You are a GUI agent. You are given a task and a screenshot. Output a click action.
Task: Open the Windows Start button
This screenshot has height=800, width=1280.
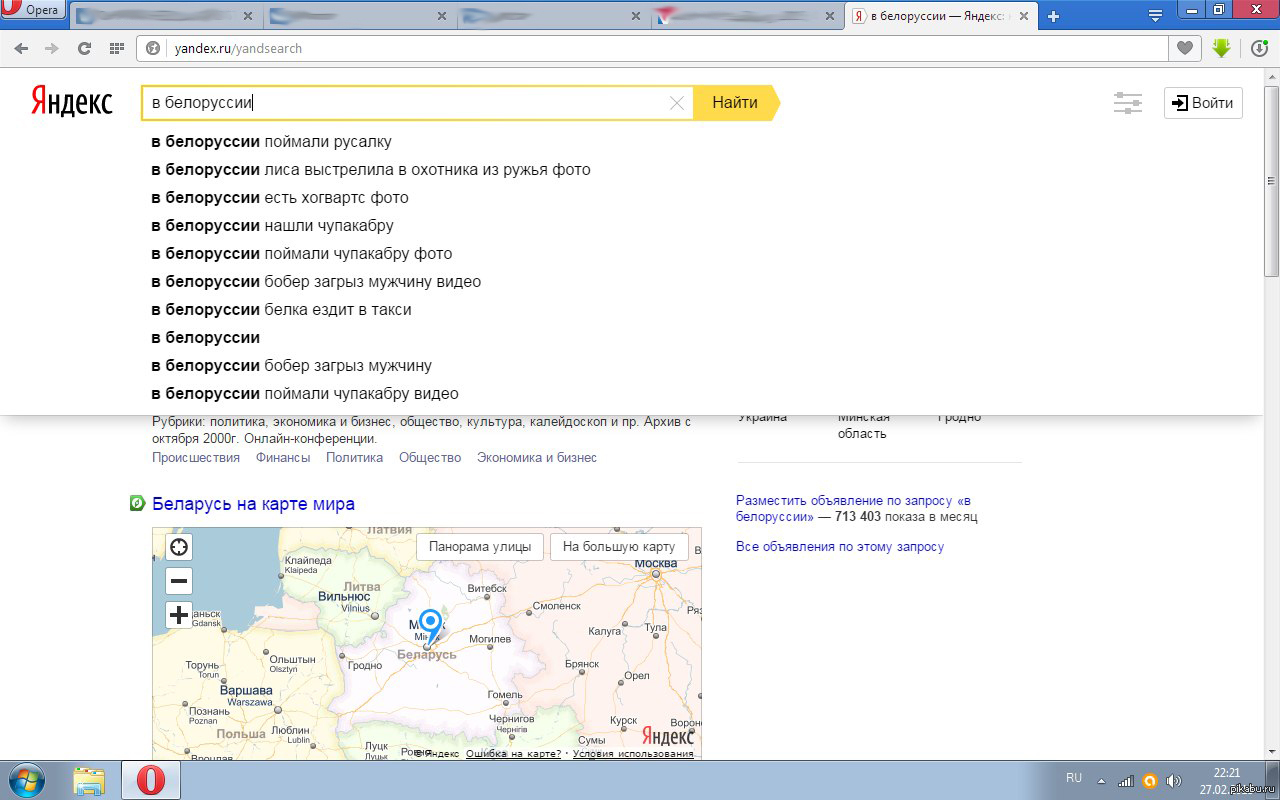point(25,780)
